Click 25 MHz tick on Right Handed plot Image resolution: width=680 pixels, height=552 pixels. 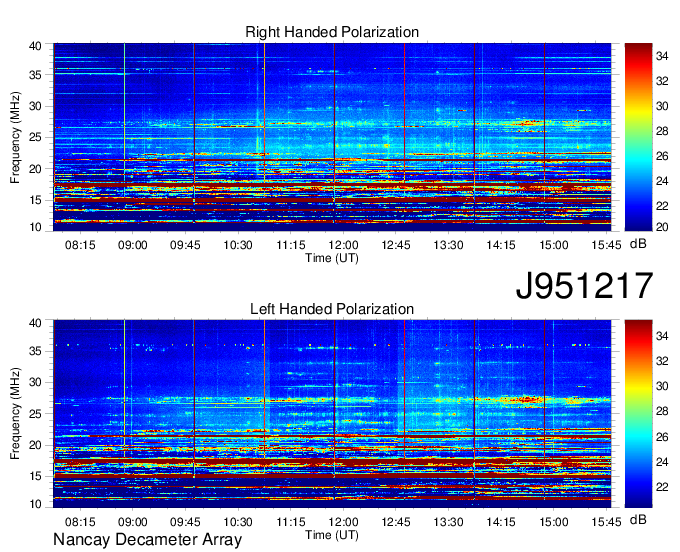[x=35, y=137]
